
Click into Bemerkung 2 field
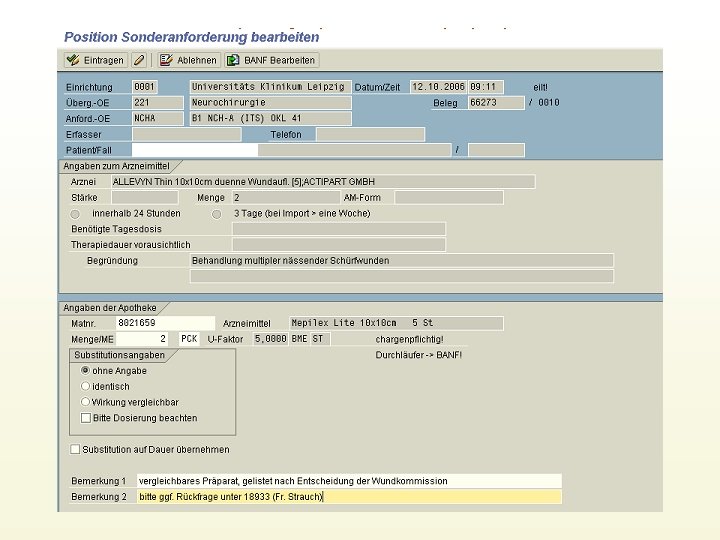point(349,497)
